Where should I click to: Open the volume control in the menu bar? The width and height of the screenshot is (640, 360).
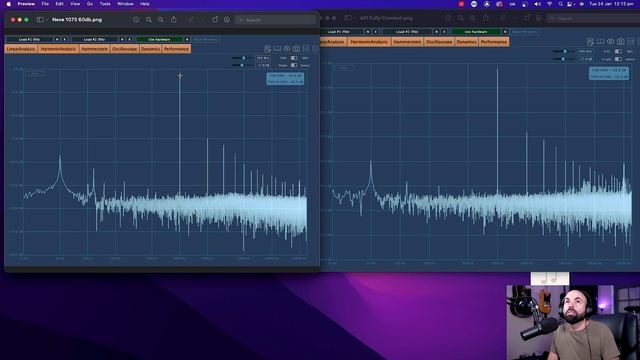(x=538, y=4)
